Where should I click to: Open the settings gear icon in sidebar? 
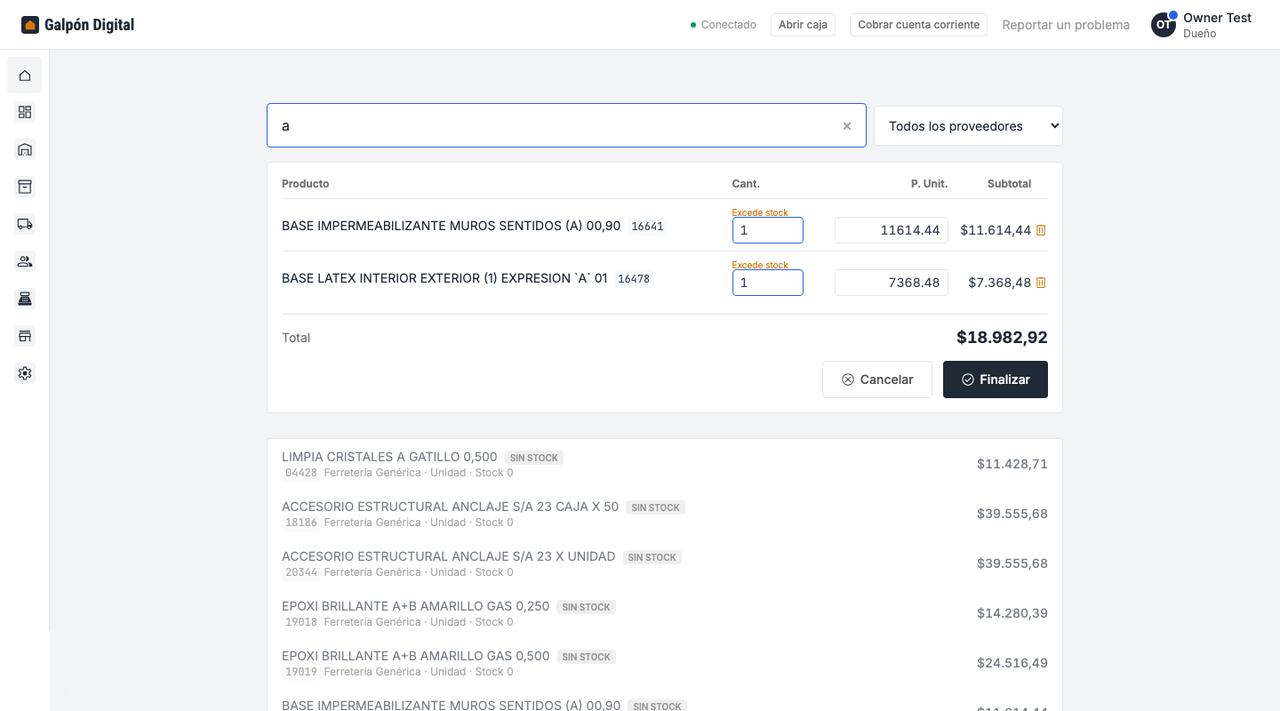point(25,373)
